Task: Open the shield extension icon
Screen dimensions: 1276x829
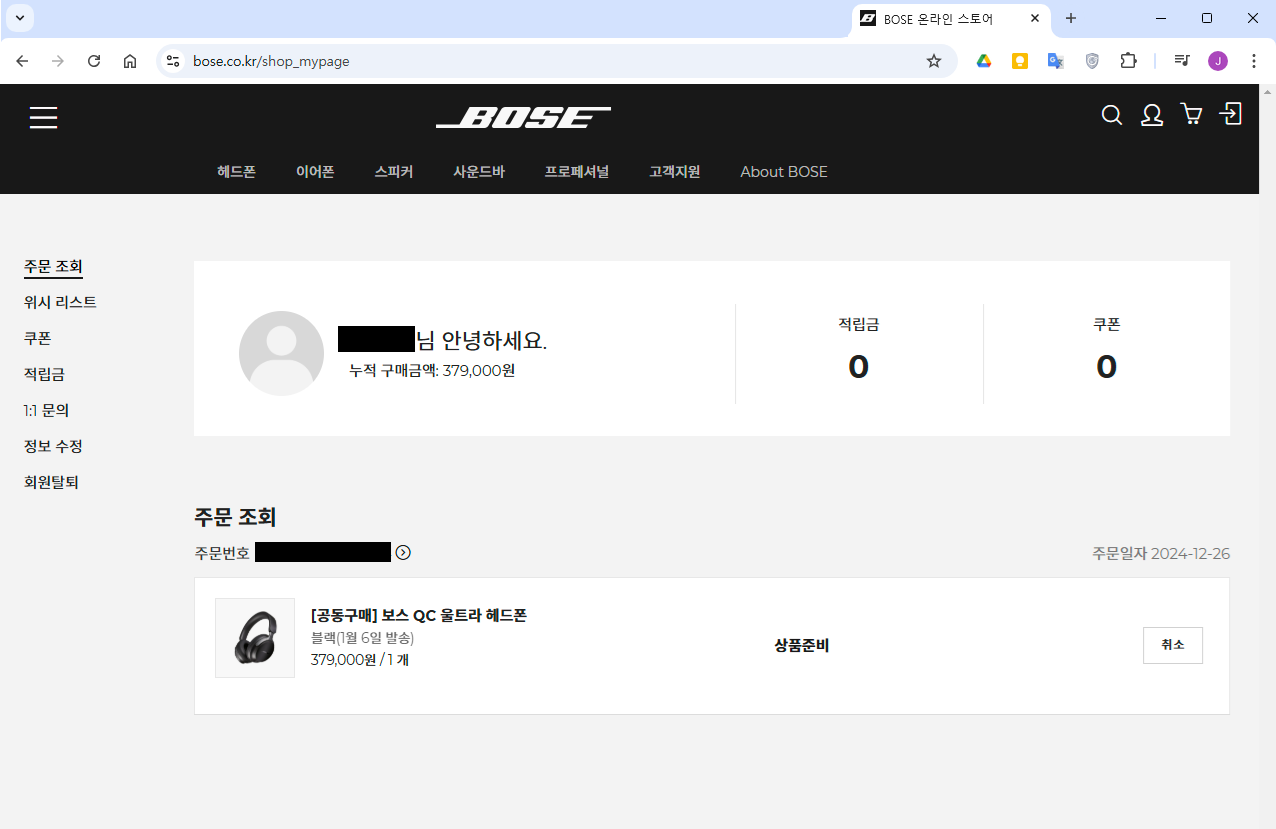Action: (1092, 61)
